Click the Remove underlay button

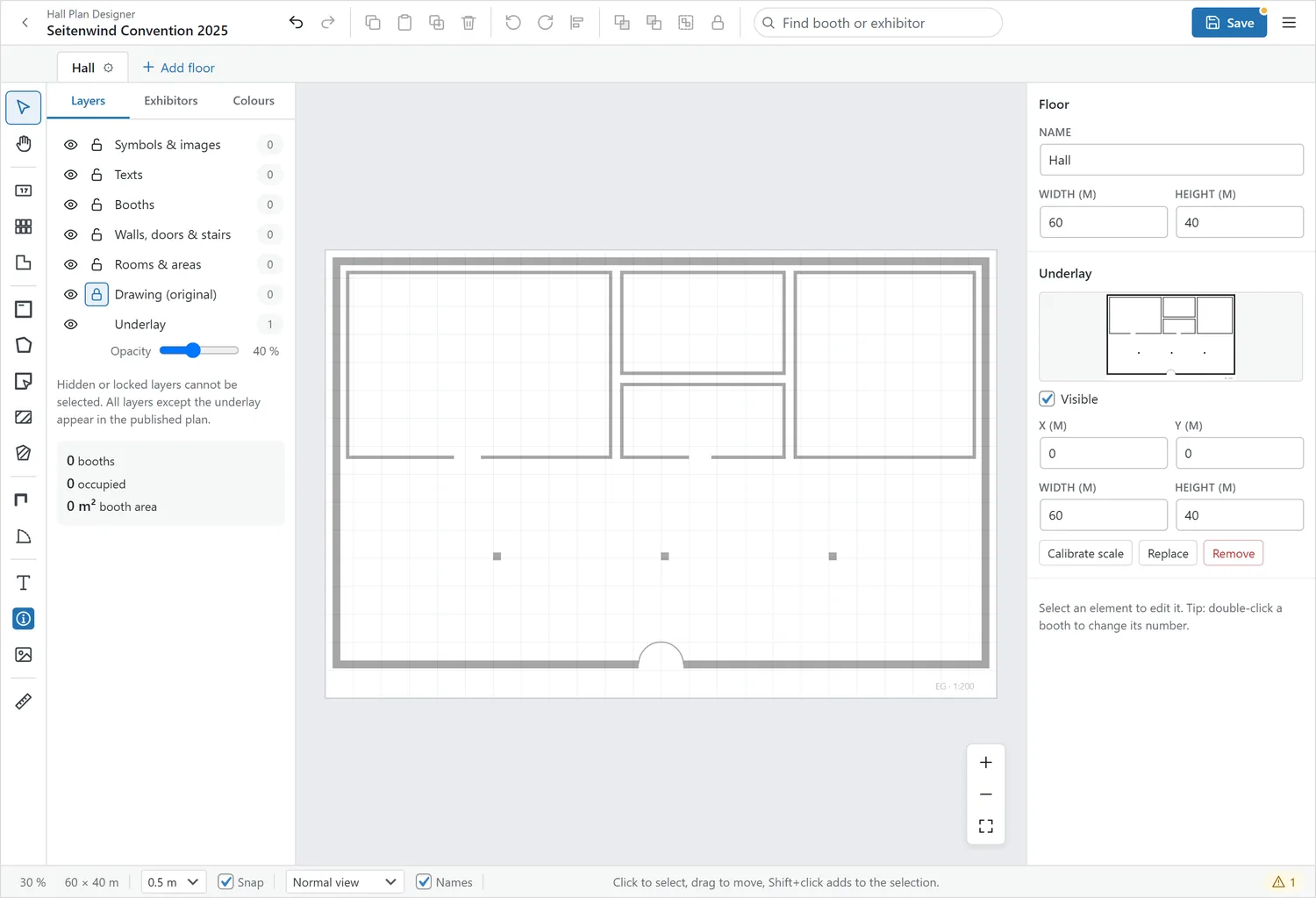[1234, 554]
